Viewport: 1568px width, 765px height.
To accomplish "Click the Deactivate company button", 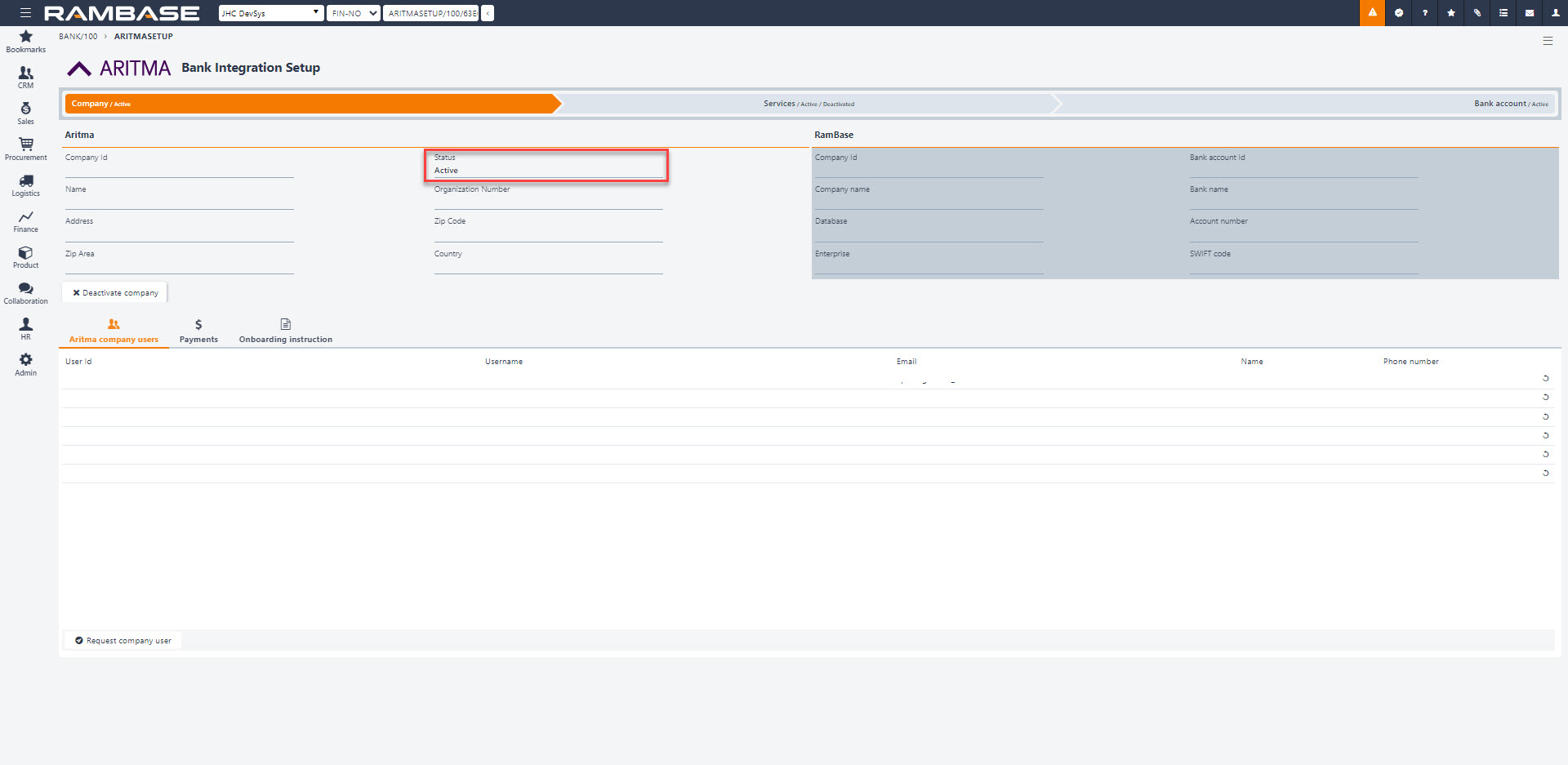I will coord(115,292).
